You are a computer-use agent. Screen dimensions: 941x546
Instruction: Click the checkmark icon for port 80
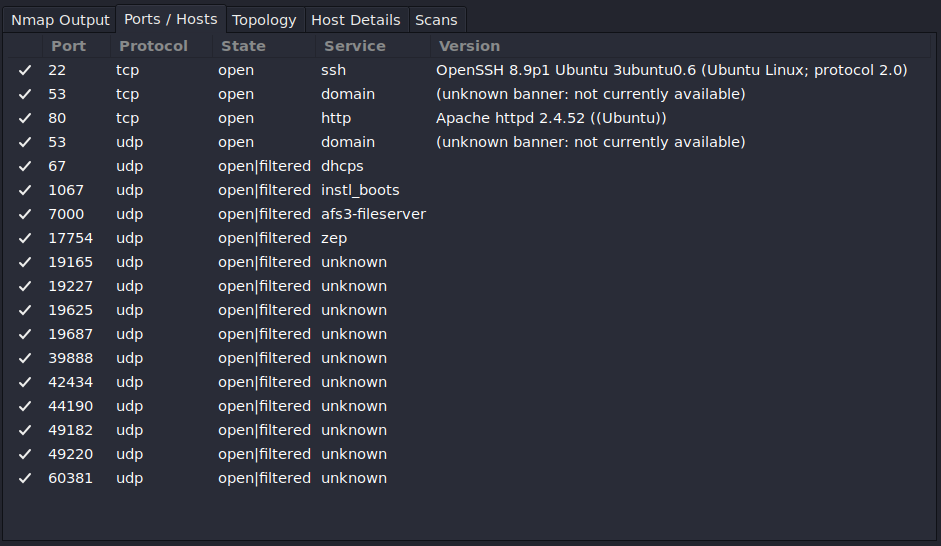point(25,118)
